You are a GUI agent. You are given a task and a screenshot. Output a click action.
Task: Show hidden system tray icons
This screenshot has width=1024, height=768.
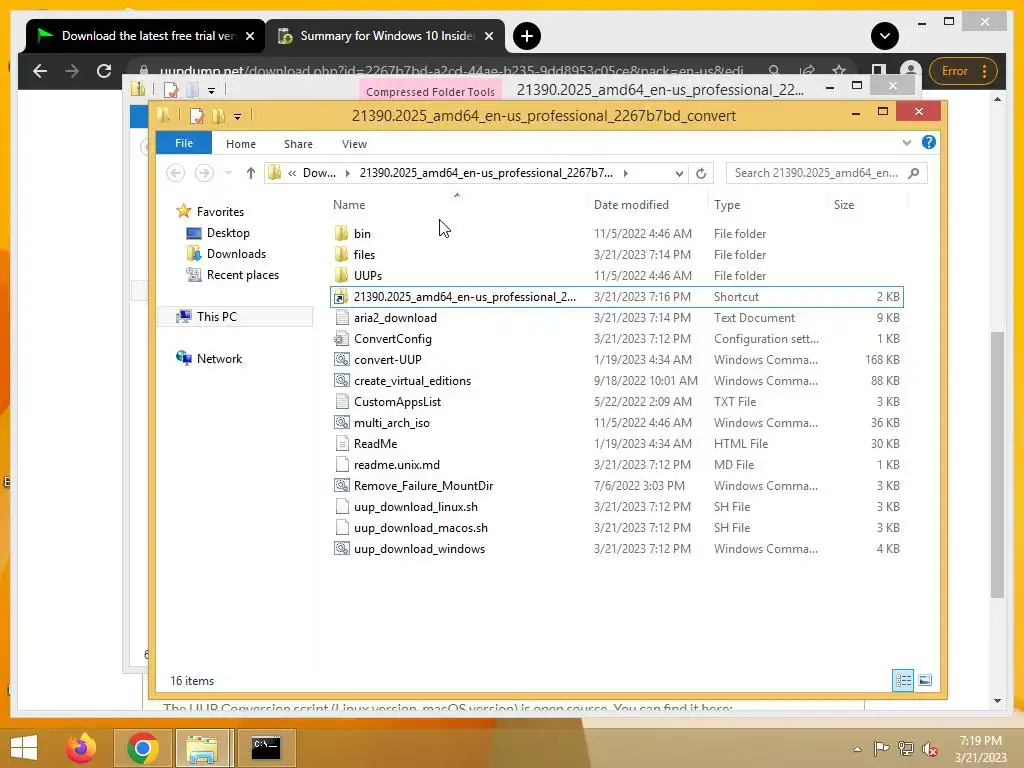click(857, 749)
